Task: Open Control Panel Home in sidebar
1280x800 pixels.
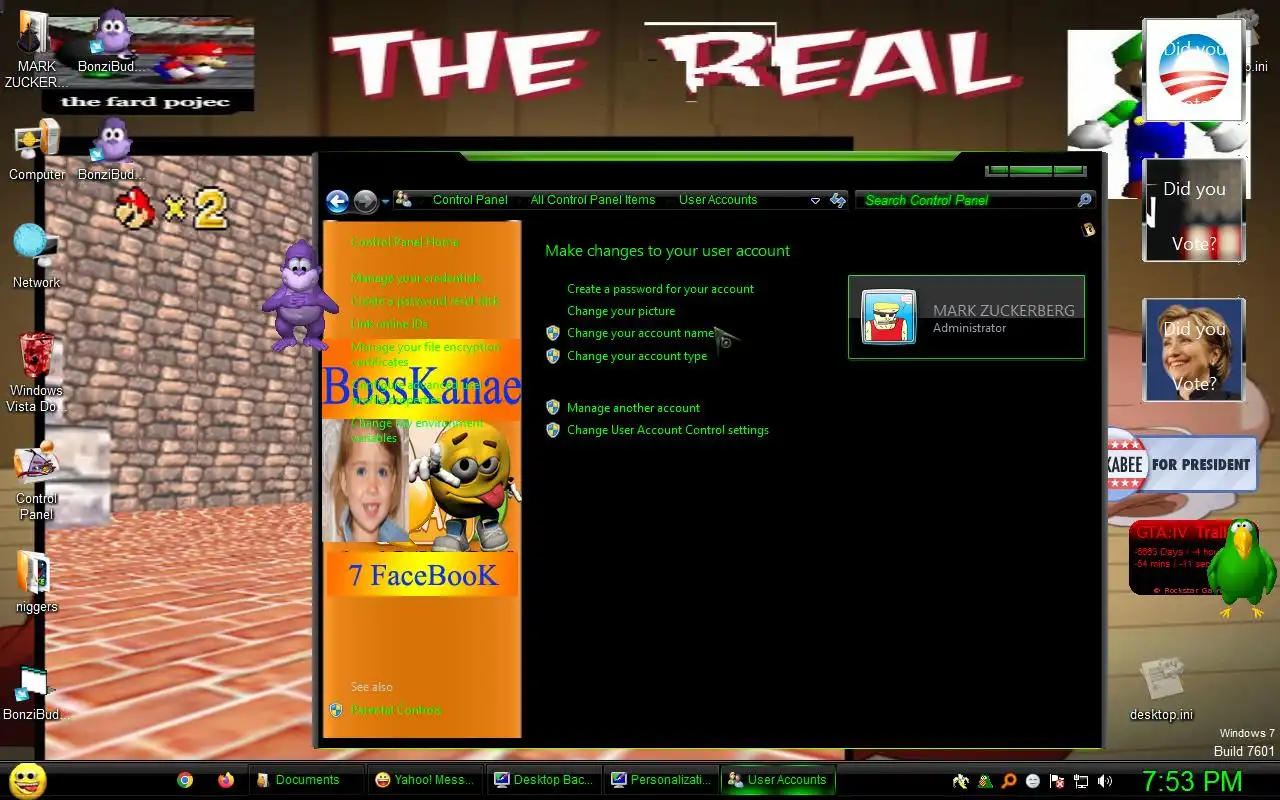Action: (405, 242)
